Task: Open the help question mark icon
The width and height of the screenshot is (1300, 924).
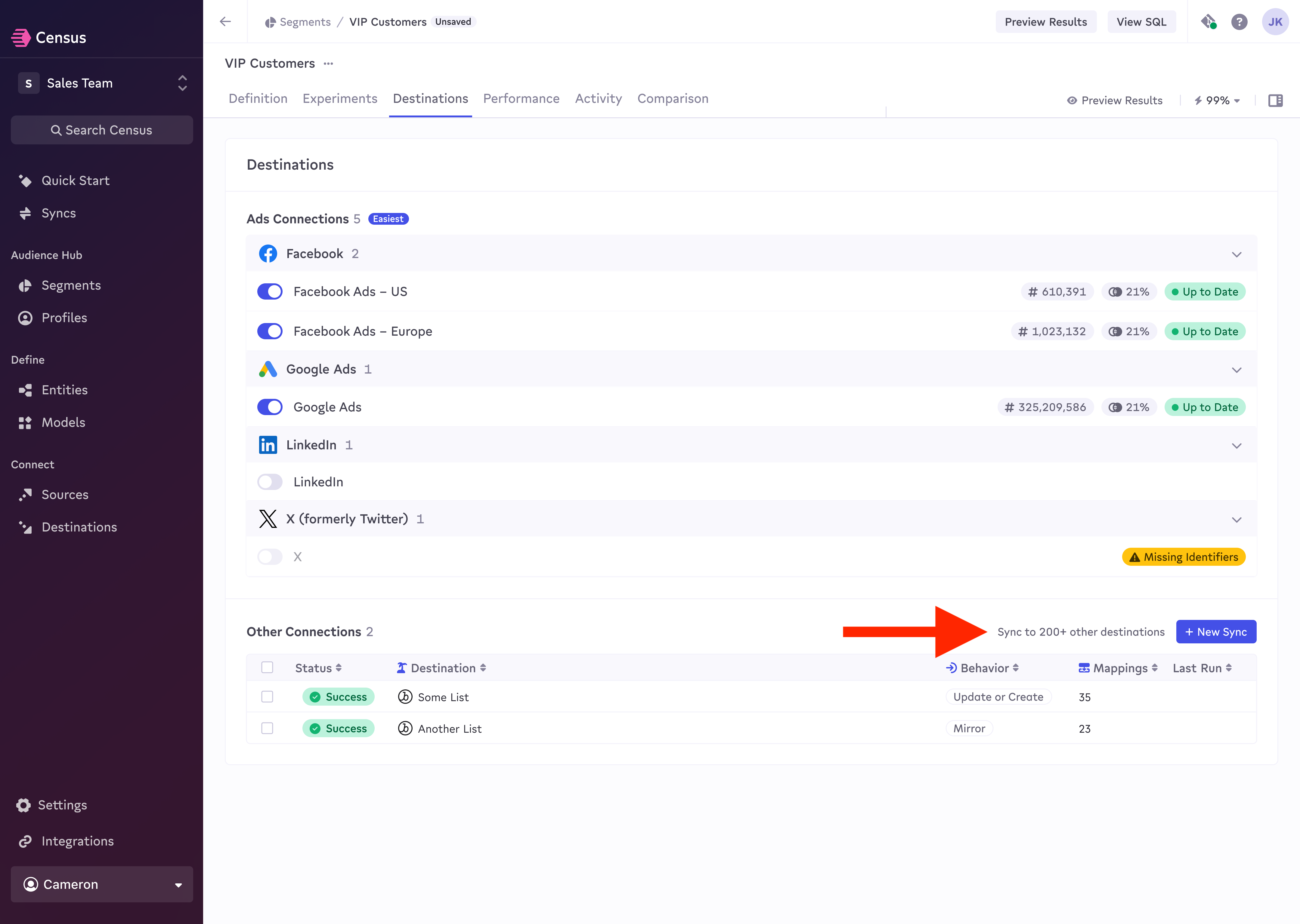Action: [1239, 22]
